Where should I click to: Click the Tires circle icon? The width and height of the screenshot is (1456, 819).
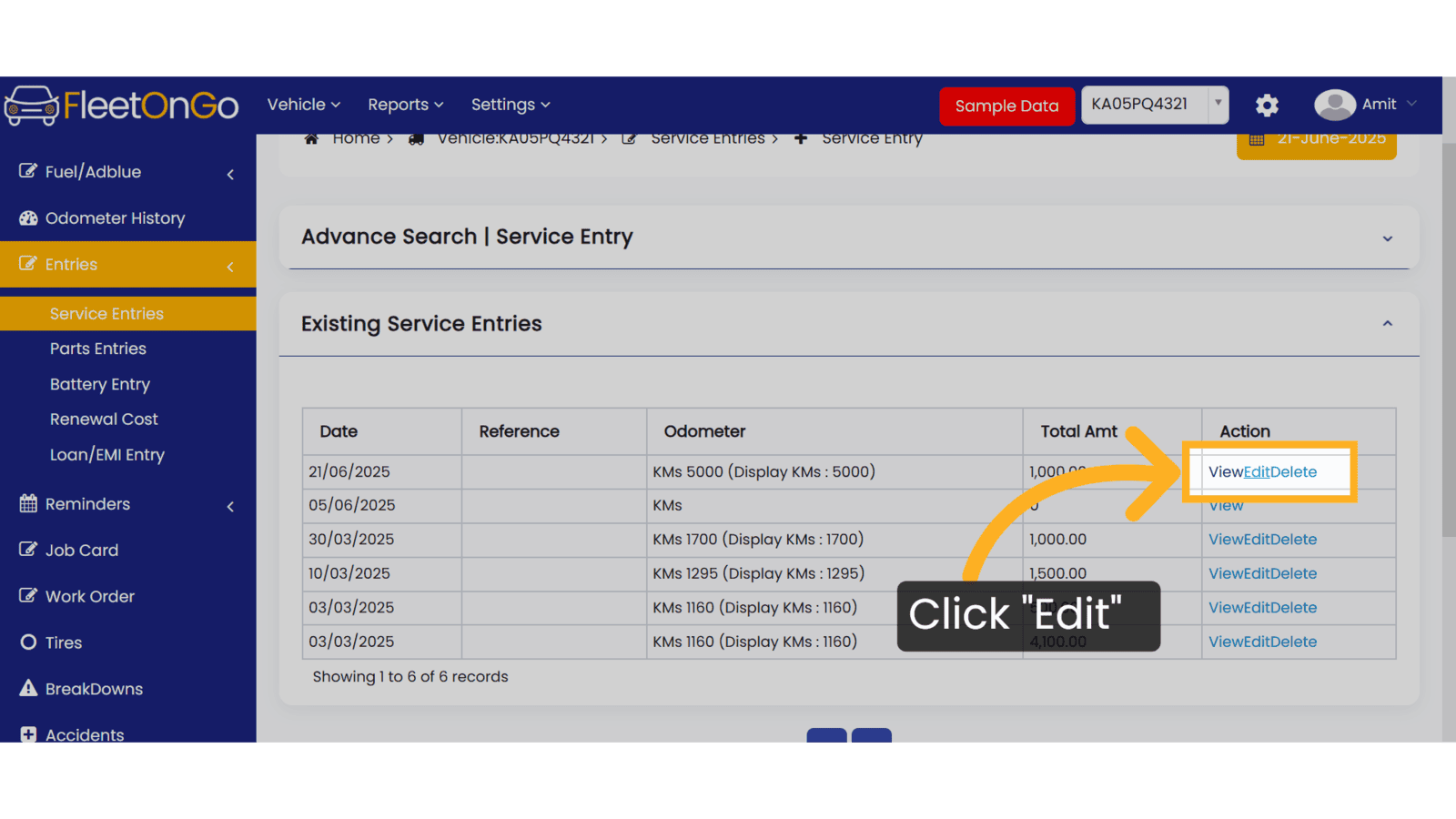(28, 642)
